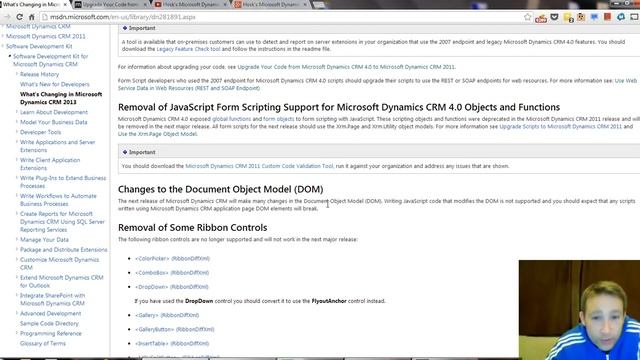Open the InsertTable RibbonDiffXml link
The width and height of the screenshot is (640, 360).
click(x=172, y=344)
